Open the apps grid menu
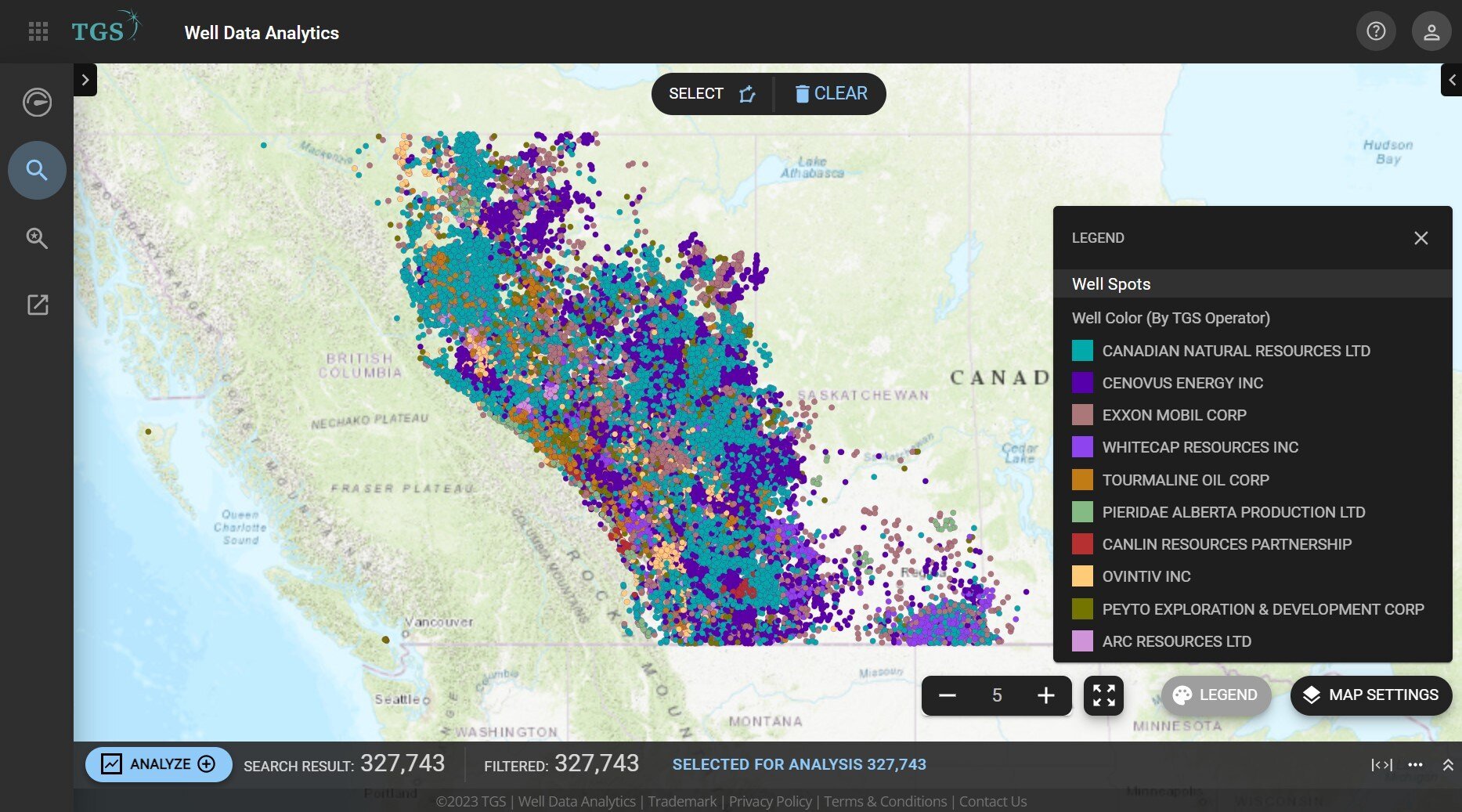The width and height of the screenshot is (1462, 812). pyautogui.click(x=38, y=31)
